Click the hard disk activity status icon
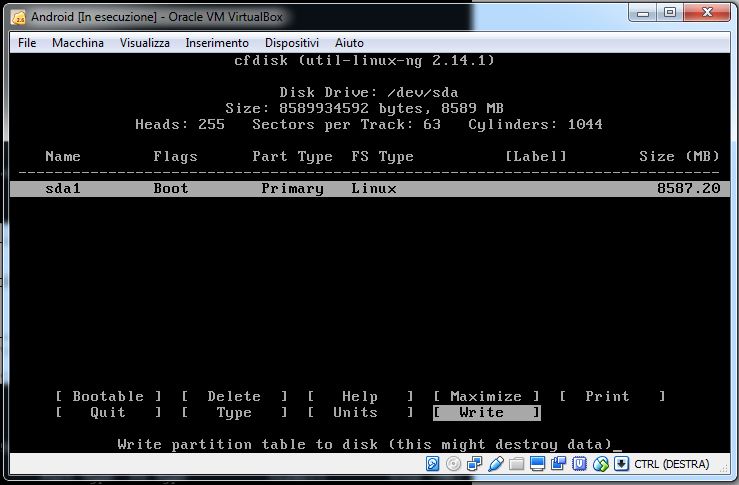 click(x=433, y=464)
